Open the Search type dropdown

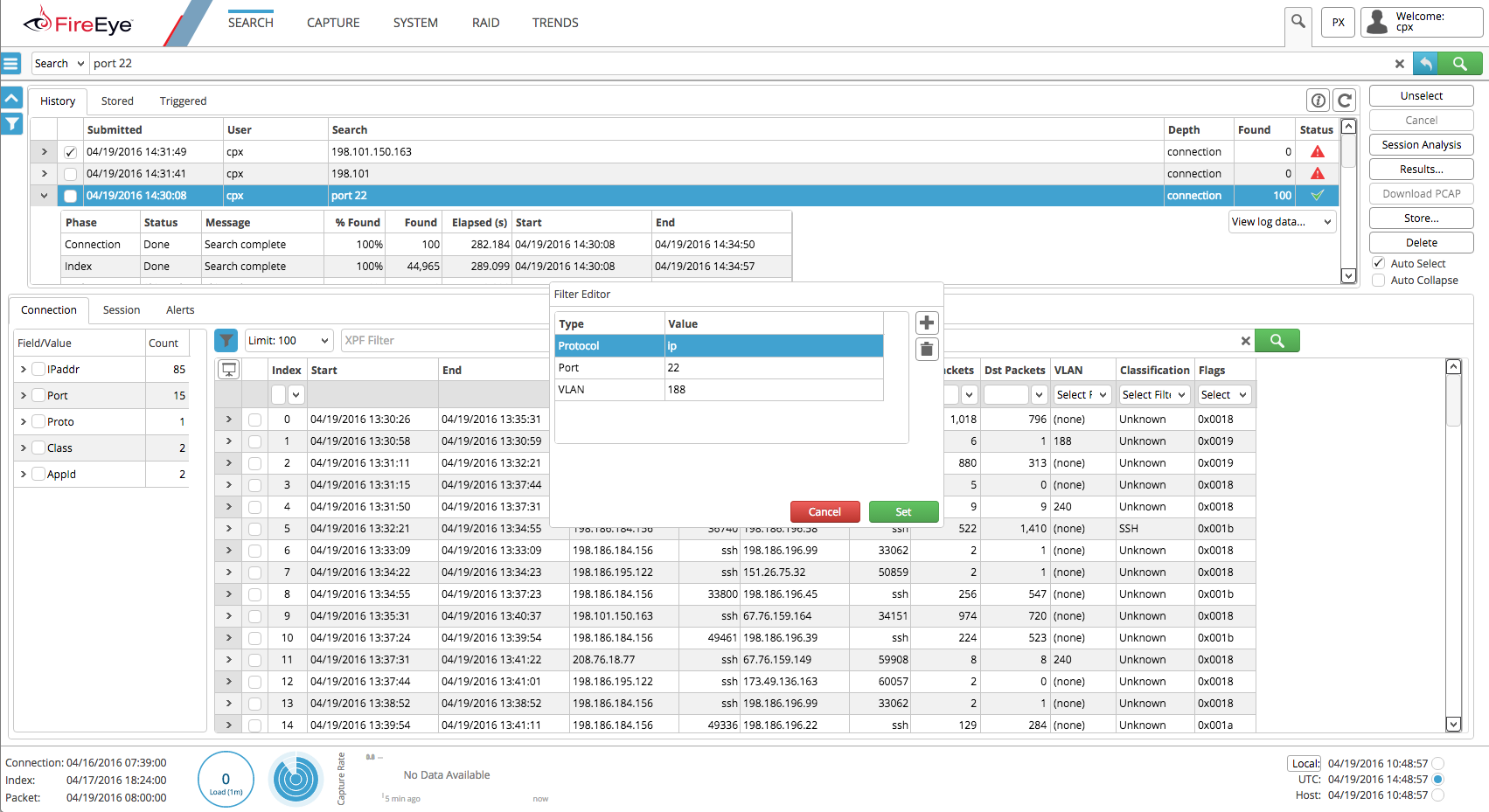pyautogui.click(x=59, y=64)
